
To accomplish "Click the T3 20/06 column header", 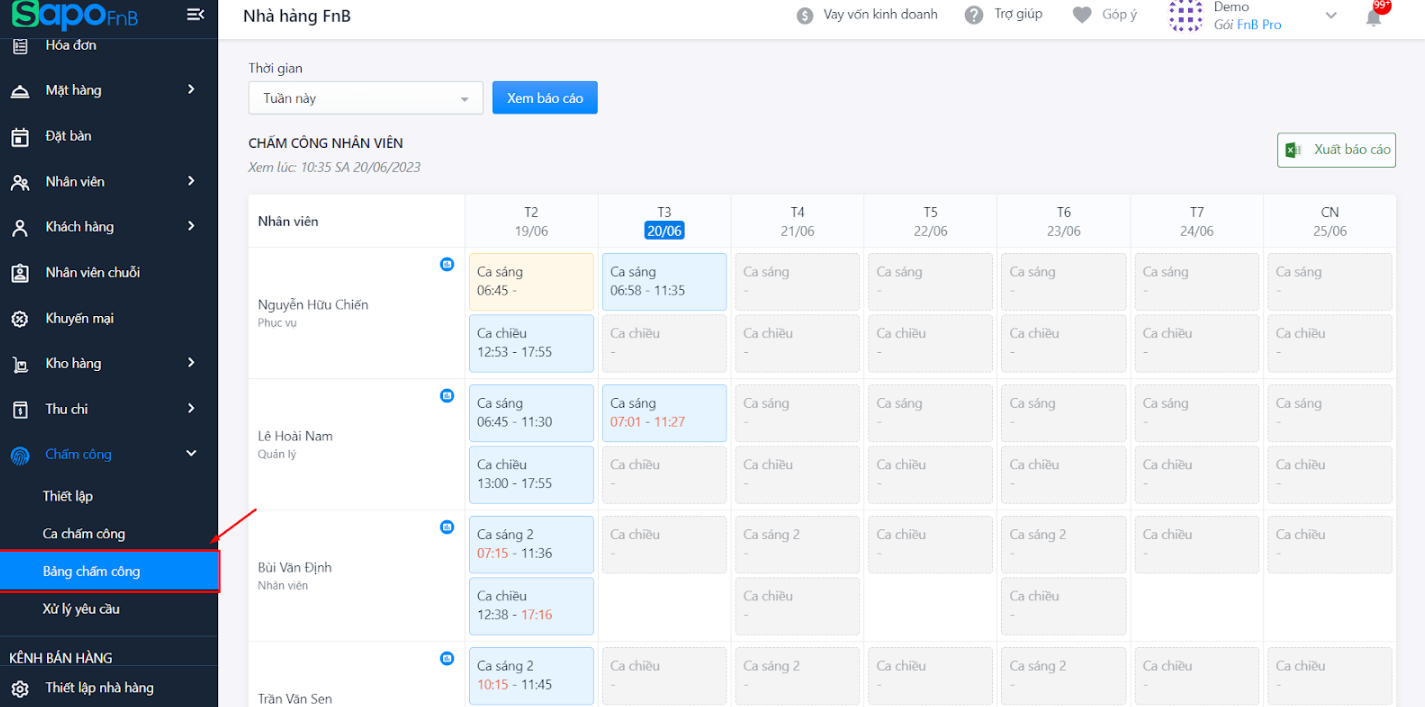I will [x=664, y=221].
